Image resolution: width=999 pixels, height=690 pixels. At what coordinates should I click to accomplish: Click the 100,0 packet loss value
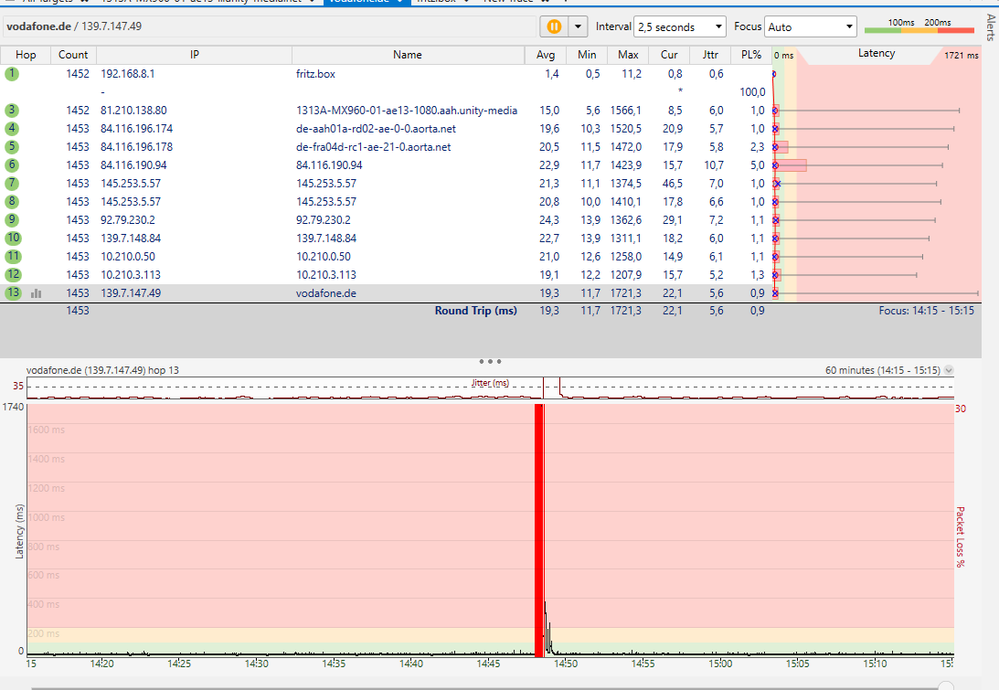[752, 92]
